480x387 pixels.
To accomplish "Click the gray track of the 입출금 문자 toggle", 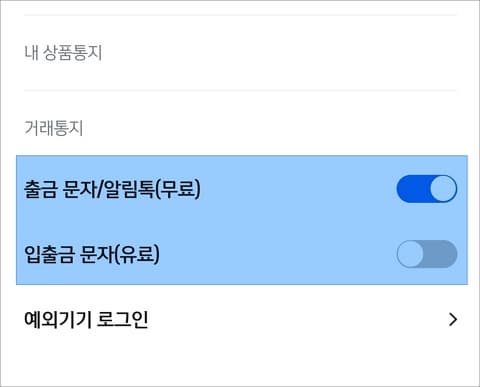I will point(440,254).
